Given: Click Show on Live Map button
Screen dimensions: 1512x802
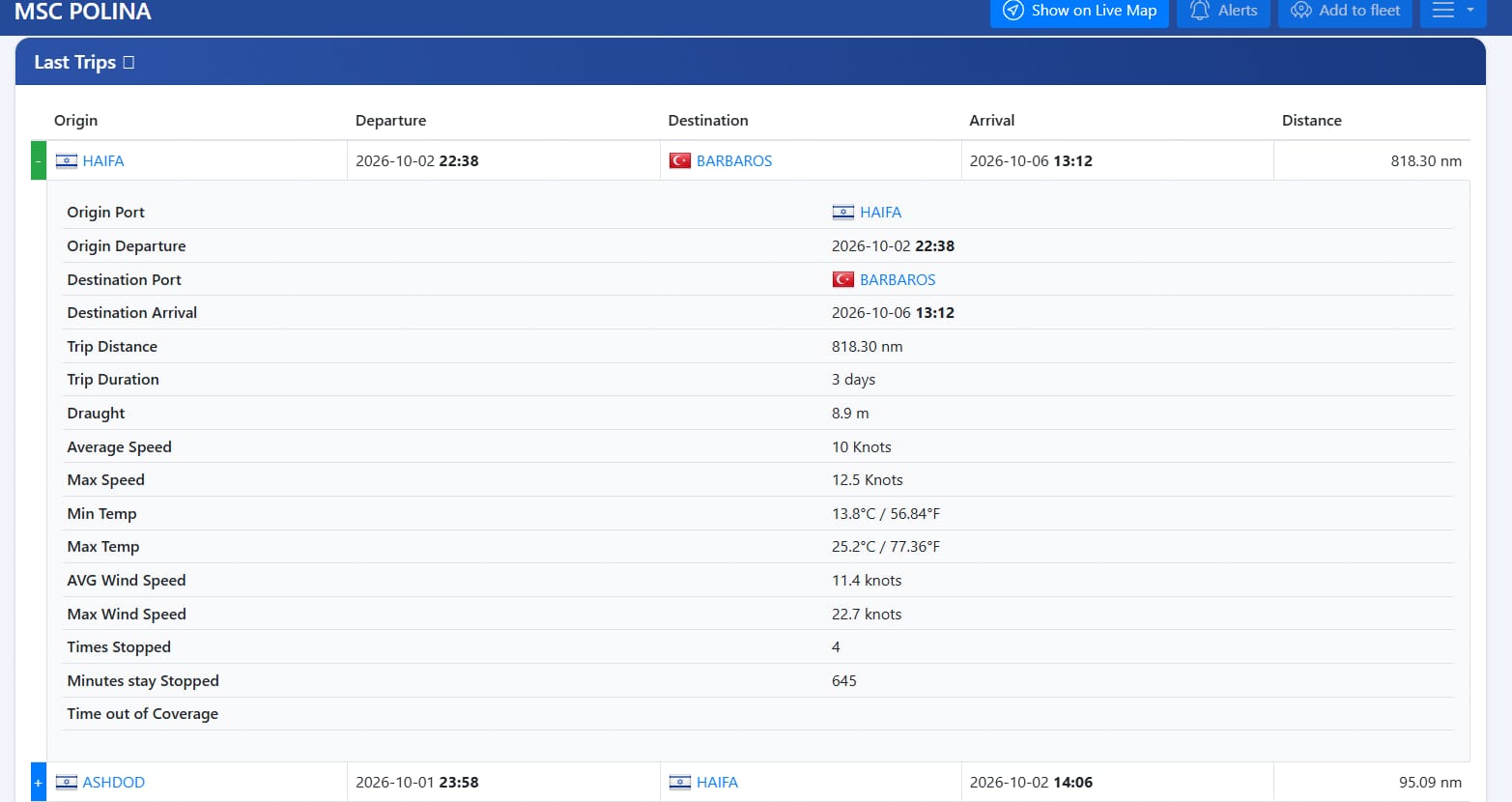Looking at the screenshot, I should point(1079,12).
